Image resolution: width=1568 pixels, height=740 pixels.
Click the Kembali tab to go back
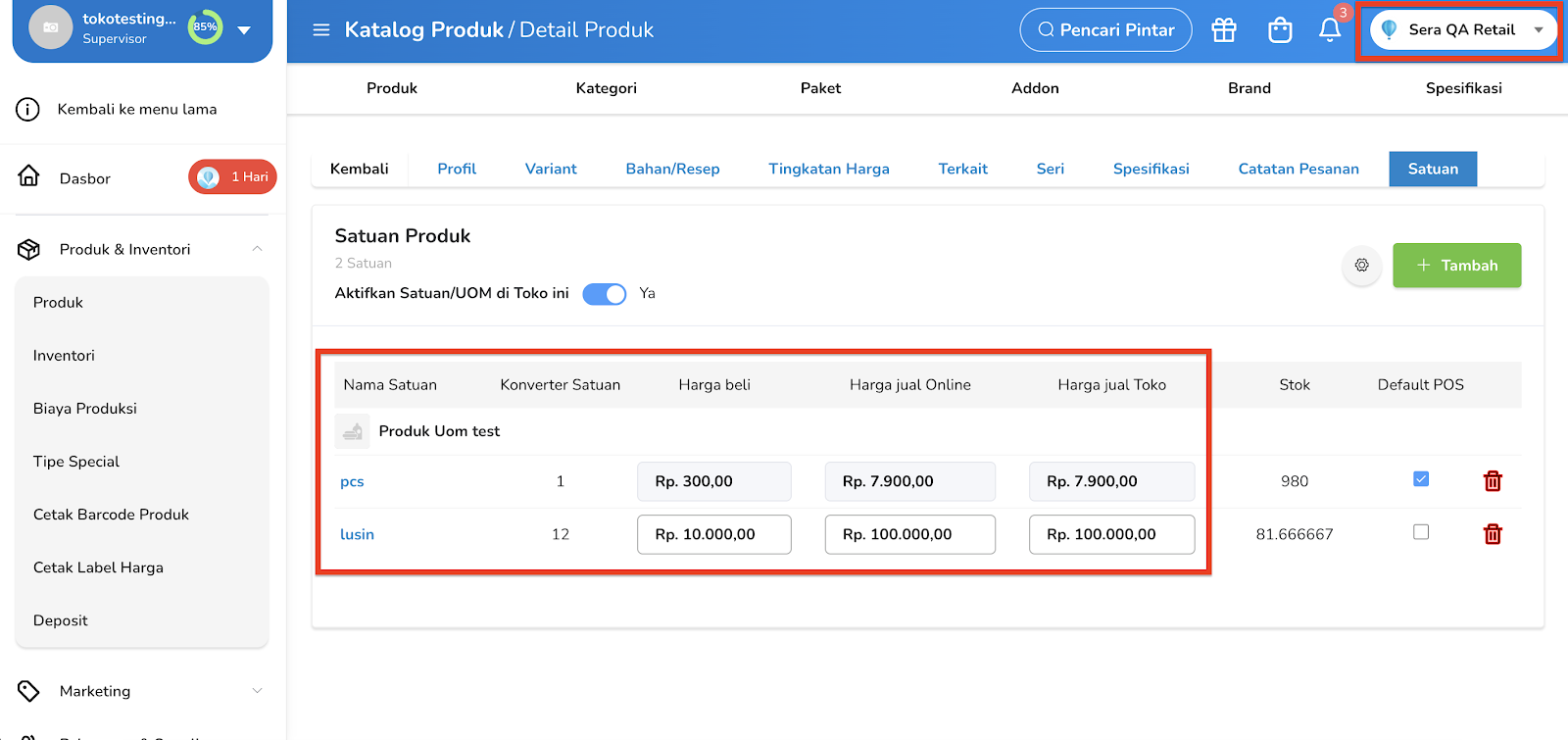pyautogui.click(x=360, y=169)
